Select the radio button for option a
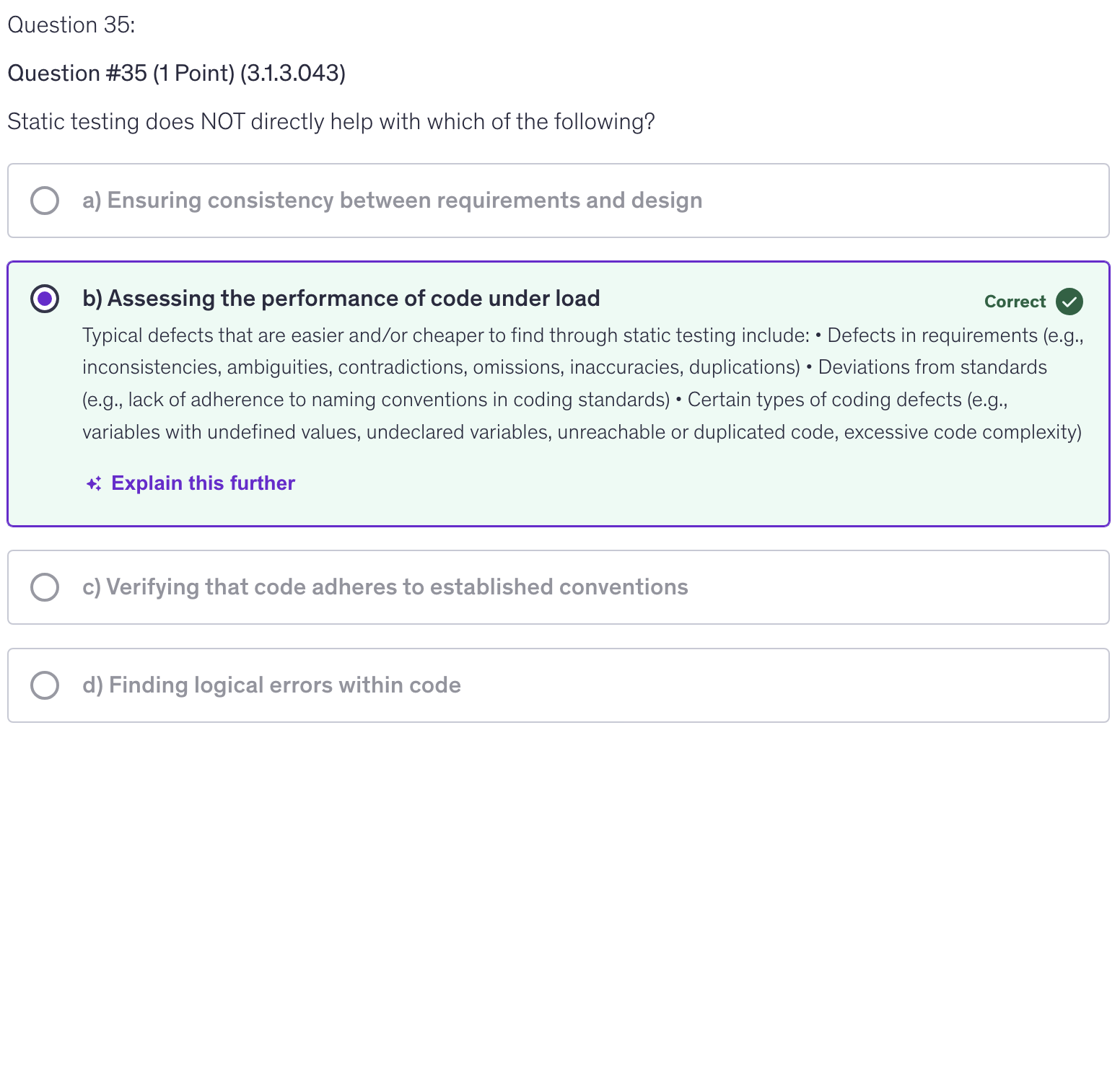This screenshot has height=1072, width=1120. [x=45, y=201]
